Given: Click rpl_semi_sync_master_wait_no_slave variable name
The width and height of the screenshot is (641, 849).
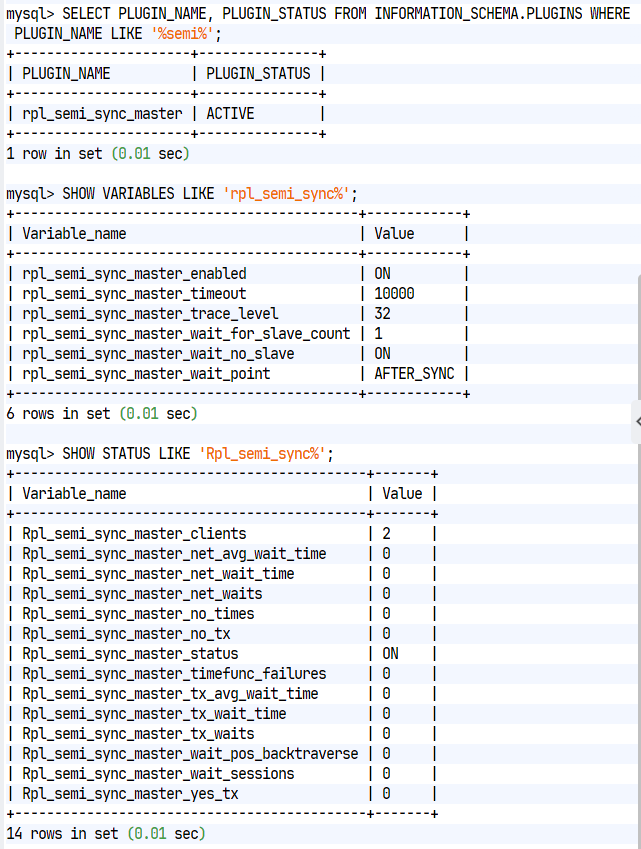Looking at the screenshot, I should pyautogui.click(x=158, y=354).
